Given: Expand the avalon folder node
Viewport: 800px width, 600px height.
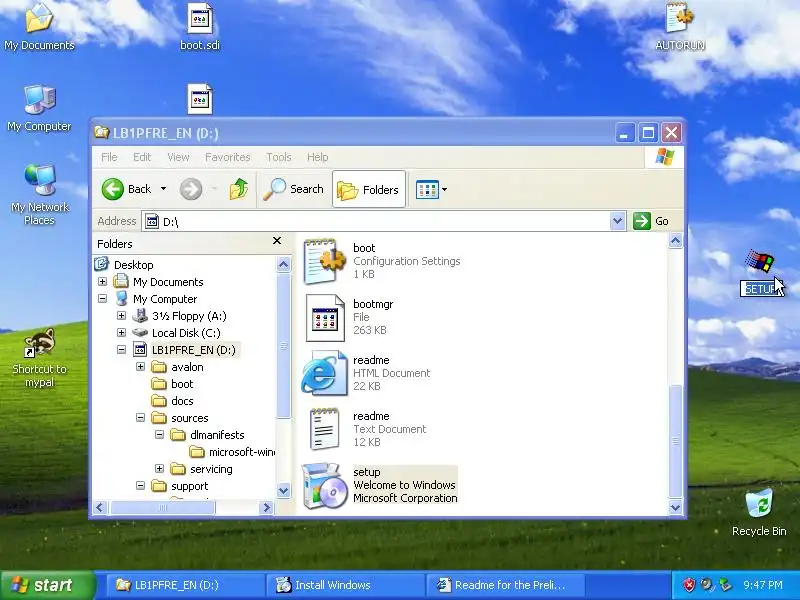Looking at the screenshot, I should tap(140, 367).
